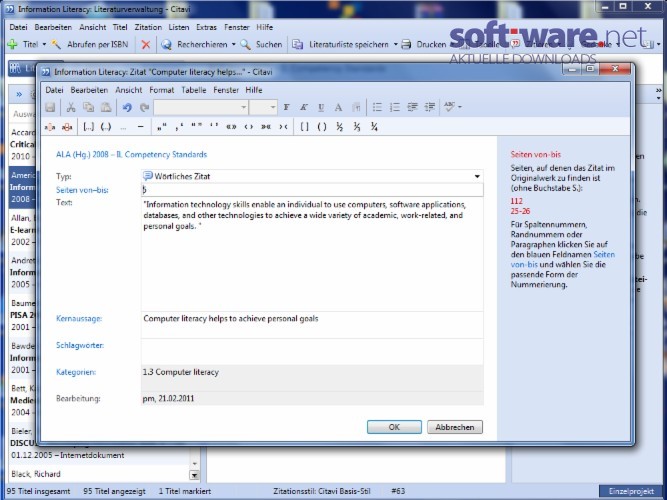Run the ABC spell check
Screen dimensions: 667x500
tap(449, 106)
